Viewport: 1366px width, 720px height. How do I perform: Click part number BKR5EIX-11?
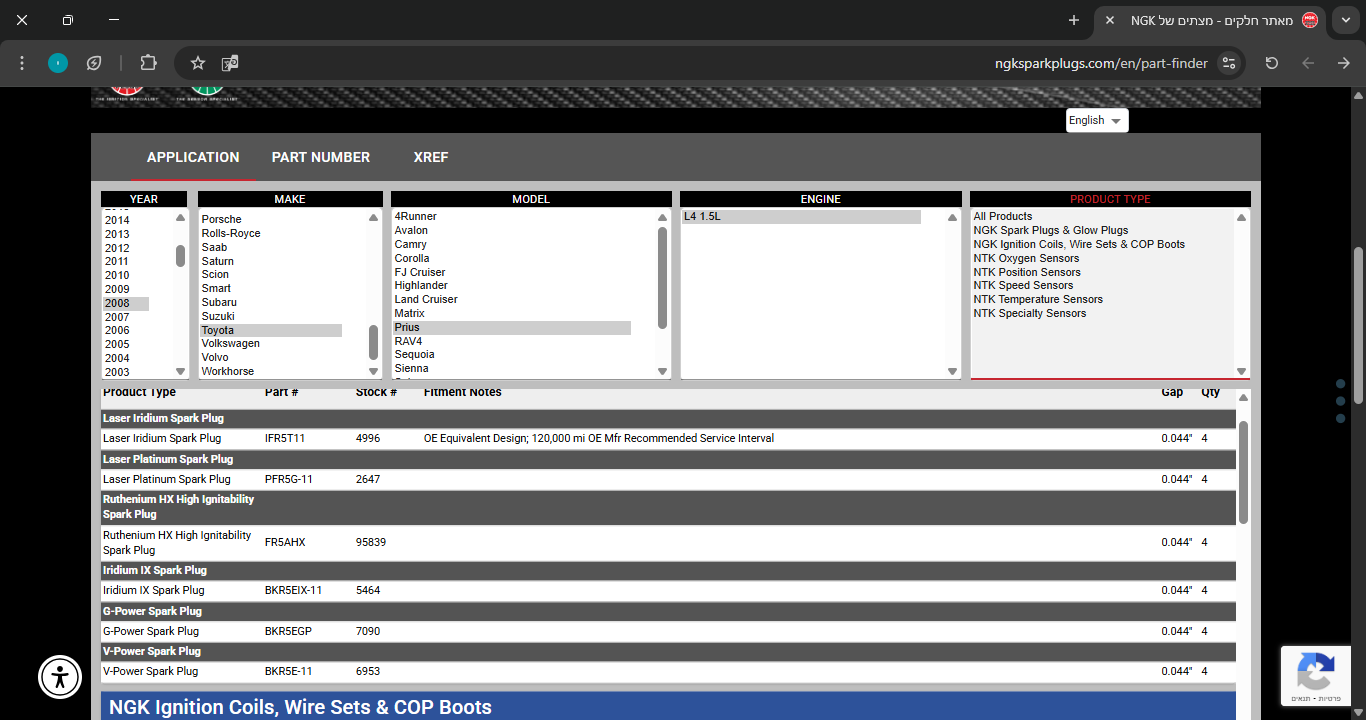point(293,590)
